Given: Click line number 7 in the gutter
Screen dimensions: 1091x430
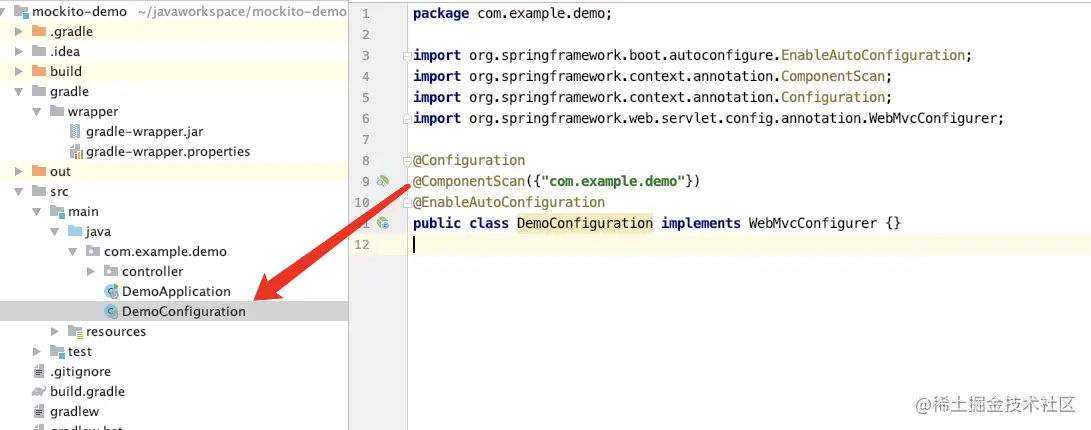Looking at the screenshot, I should 366,140.
